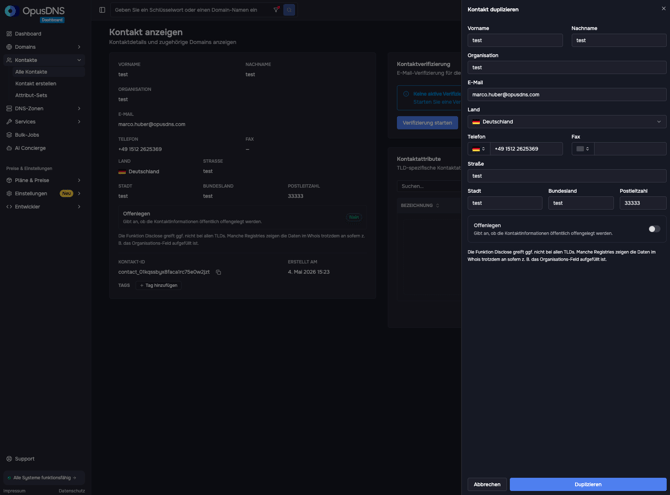Image resolution: width=670 pixels, height=495 pixels.
Task: Expand the Entwickler chevron
Action: click(79, 207)
